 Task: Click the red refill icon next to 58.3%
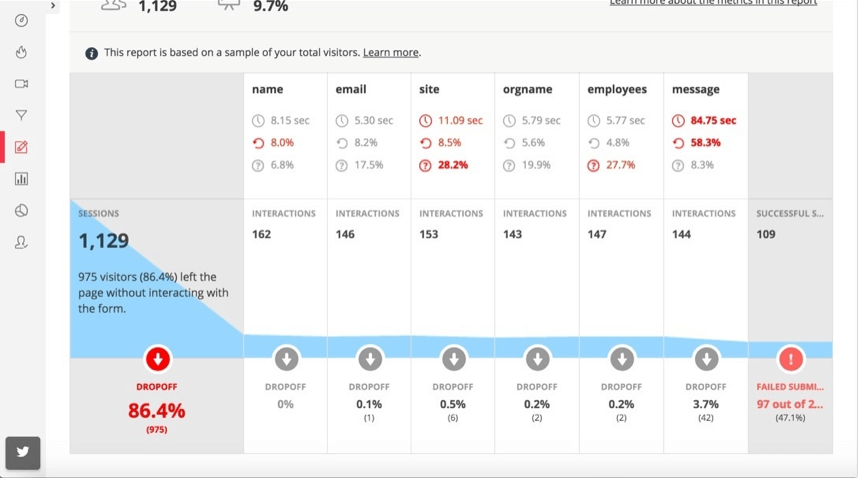678,143
